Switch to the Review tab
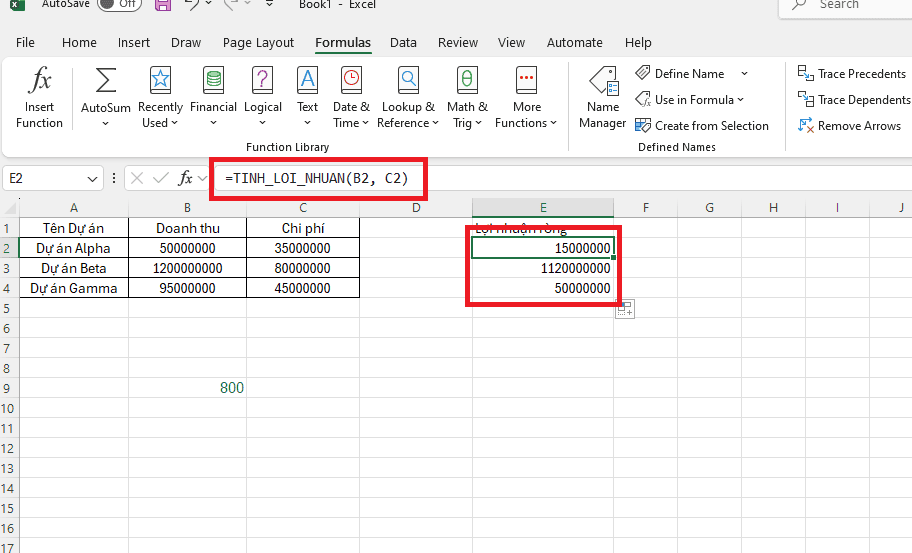This screenshot has width=912, height=553. 458,42
